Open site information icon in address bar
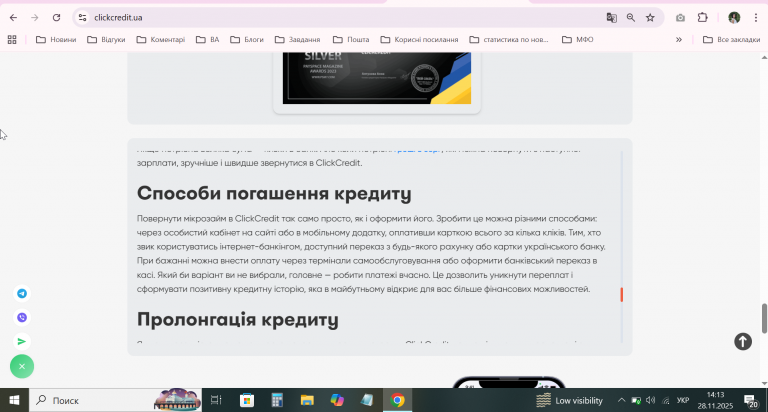Image resolution: width=768 pixels, height=412 pixels. click(x=82, y=18)
